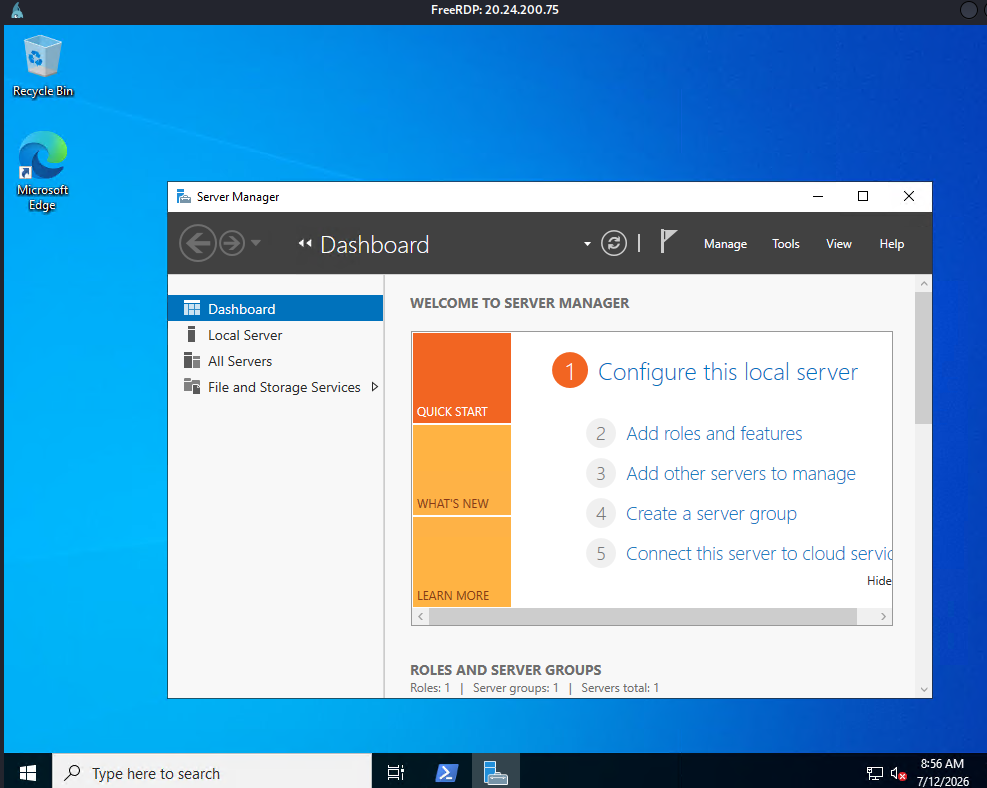Image resolution: width=987 pixels, height=788 pixels.
Task: Select All Servers in the navigation pane
Action: [276, 361]
